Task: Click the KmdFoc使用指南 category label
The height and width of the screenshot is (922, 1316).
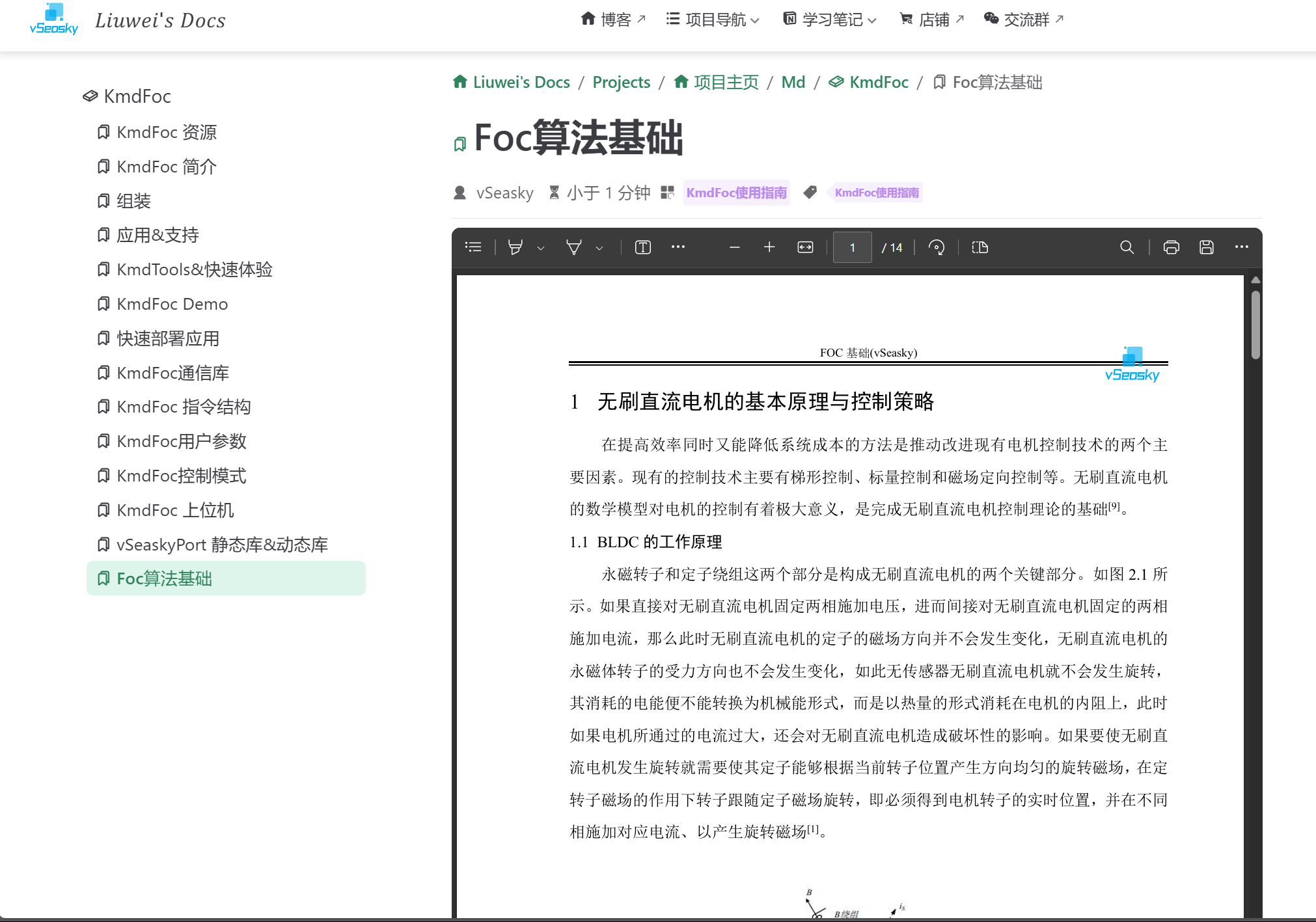Action: [737, 193]
